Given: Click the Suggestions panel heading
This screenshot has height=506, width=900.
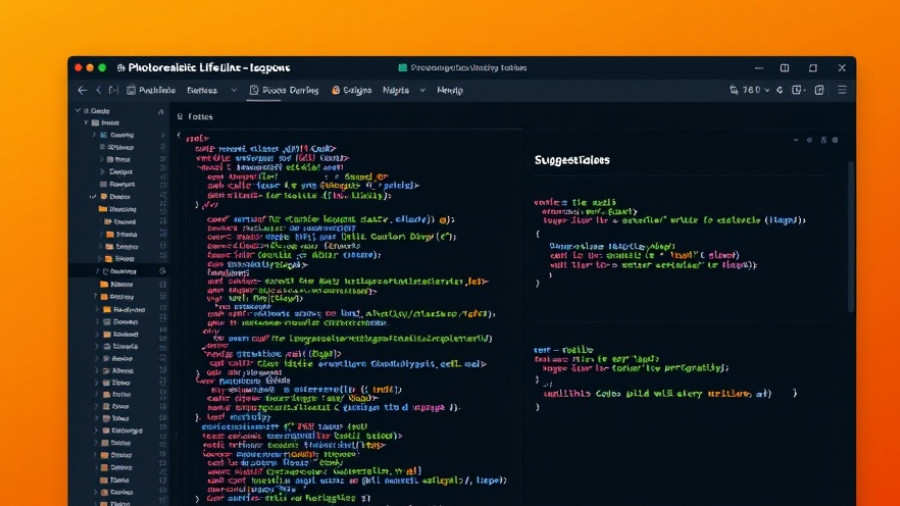Looking at the screenshot, I should pos(572,160).
